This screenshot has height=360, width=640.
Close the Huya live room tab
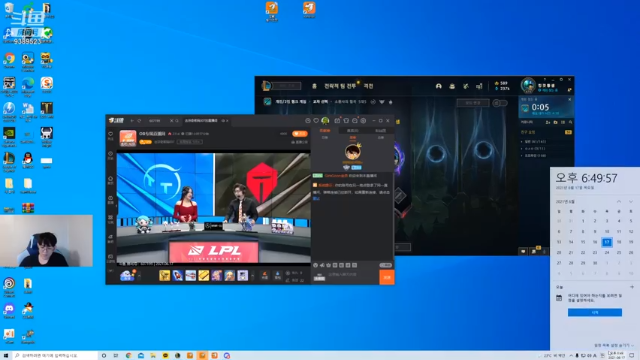click(227, 121)
